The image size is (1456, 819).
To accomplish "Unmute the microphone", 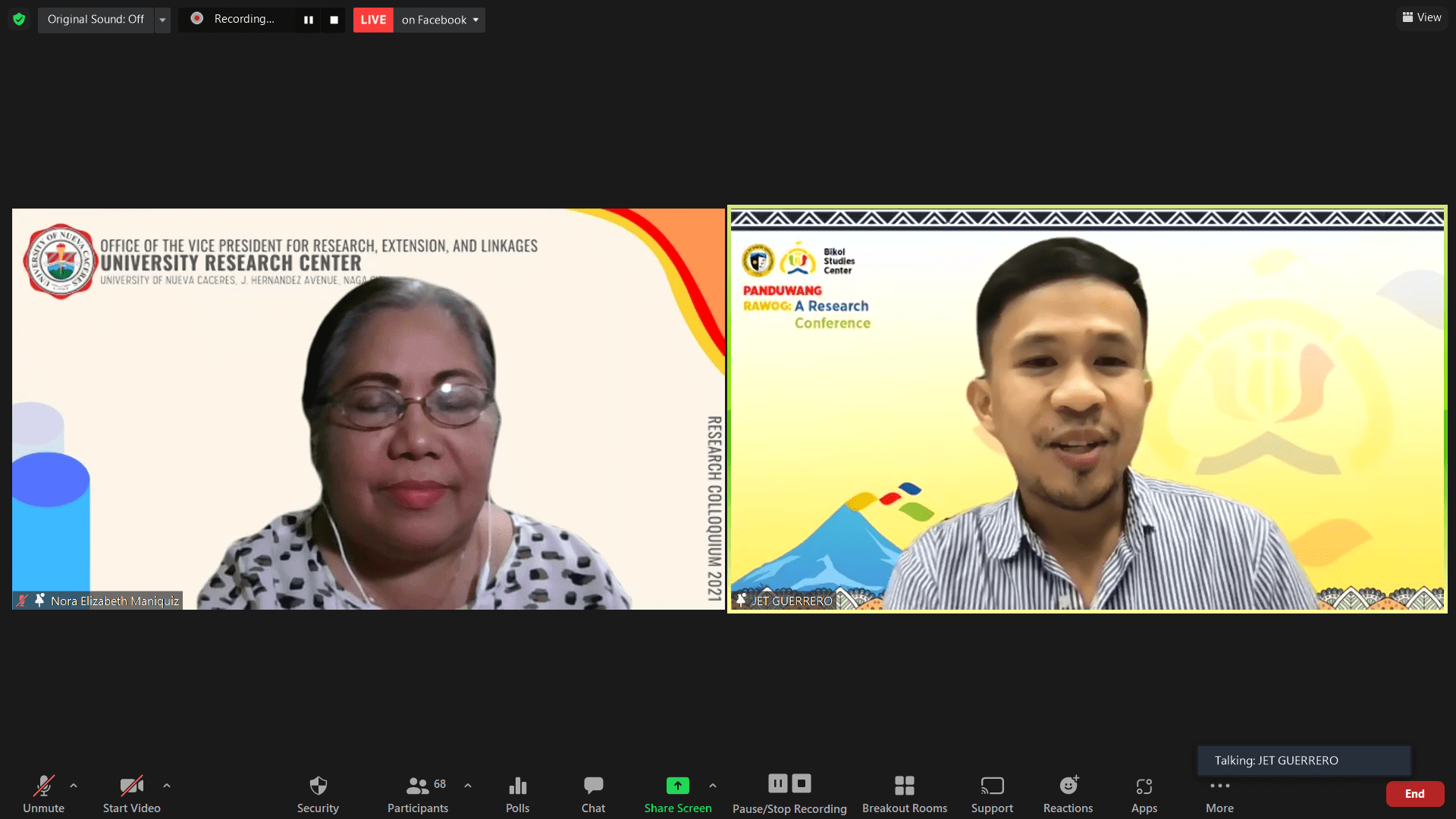I will pos(43,786).
